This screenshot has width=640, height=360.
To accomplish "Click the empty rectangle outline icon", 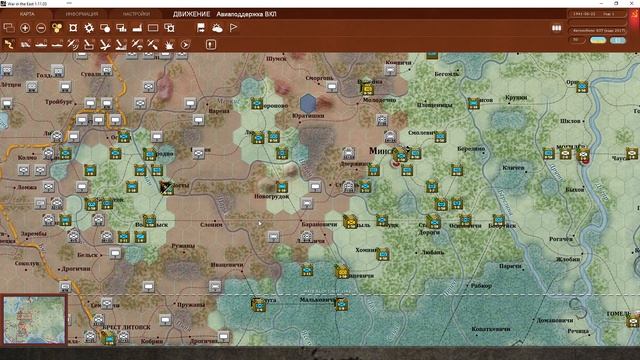I will 153,28.
